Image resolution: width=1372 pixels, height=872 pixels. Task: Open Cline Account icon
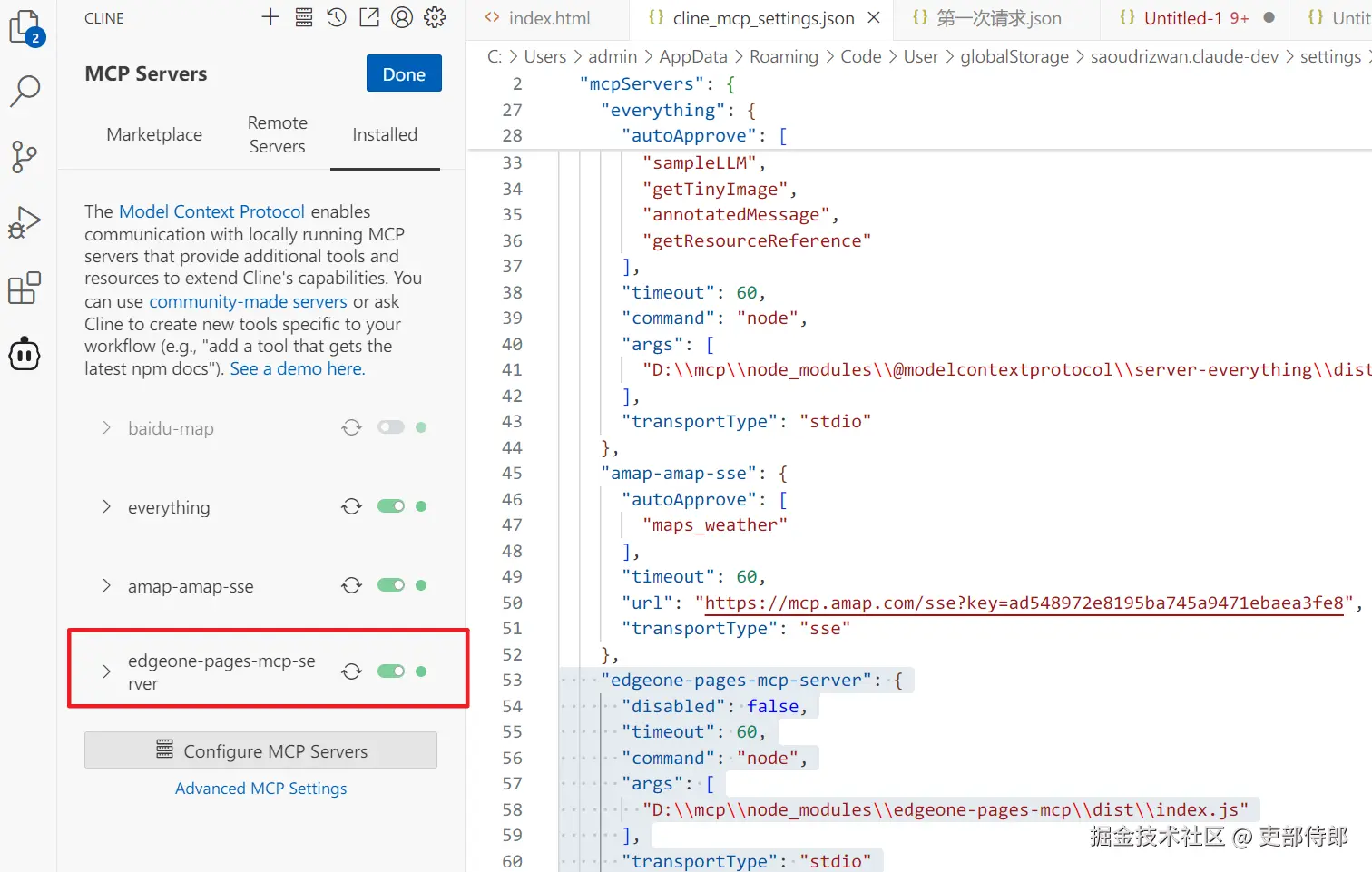point(402,17)
